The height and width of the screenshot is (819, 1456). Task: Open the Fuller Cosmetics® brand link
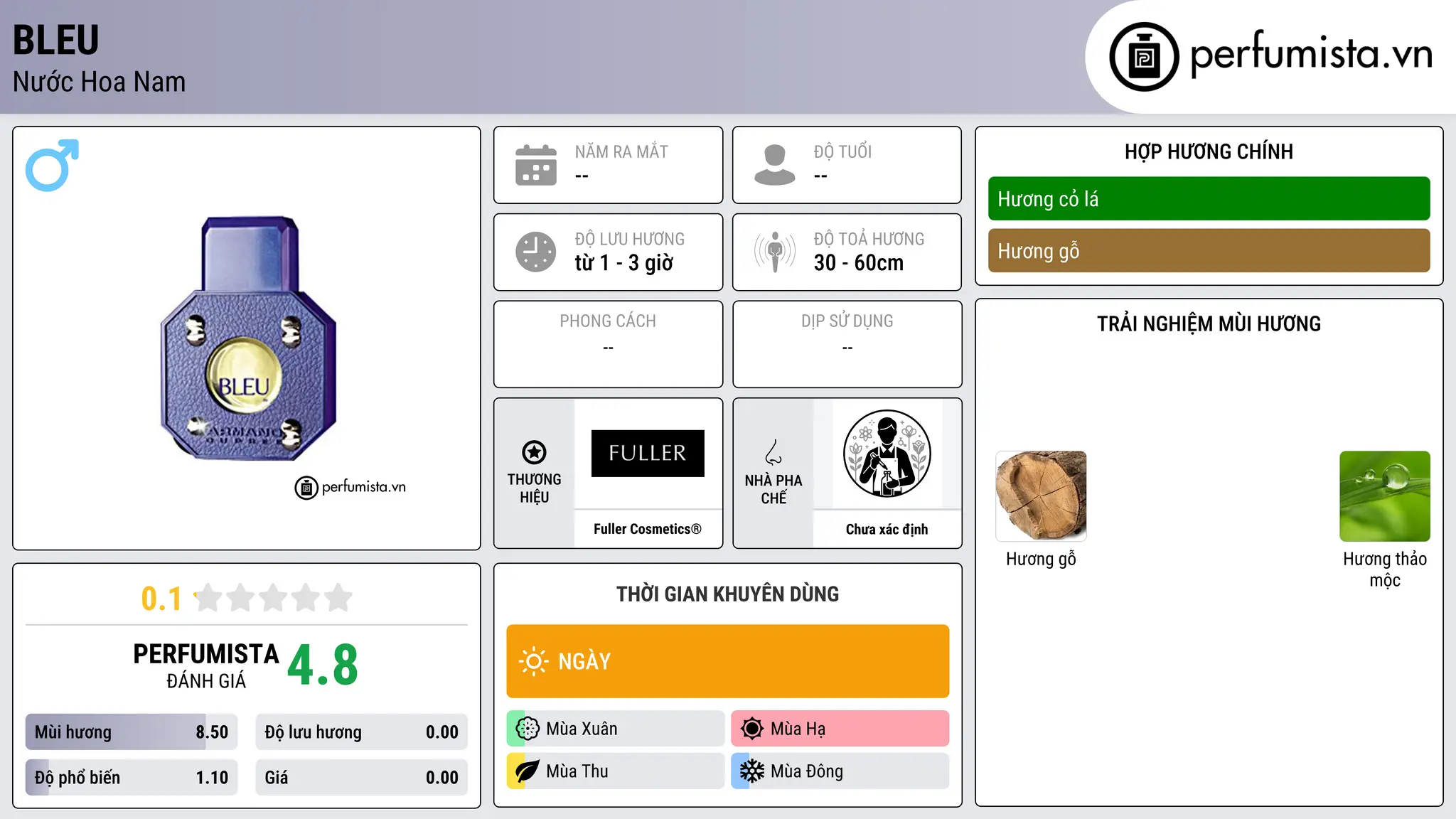(x=648, y=529)
